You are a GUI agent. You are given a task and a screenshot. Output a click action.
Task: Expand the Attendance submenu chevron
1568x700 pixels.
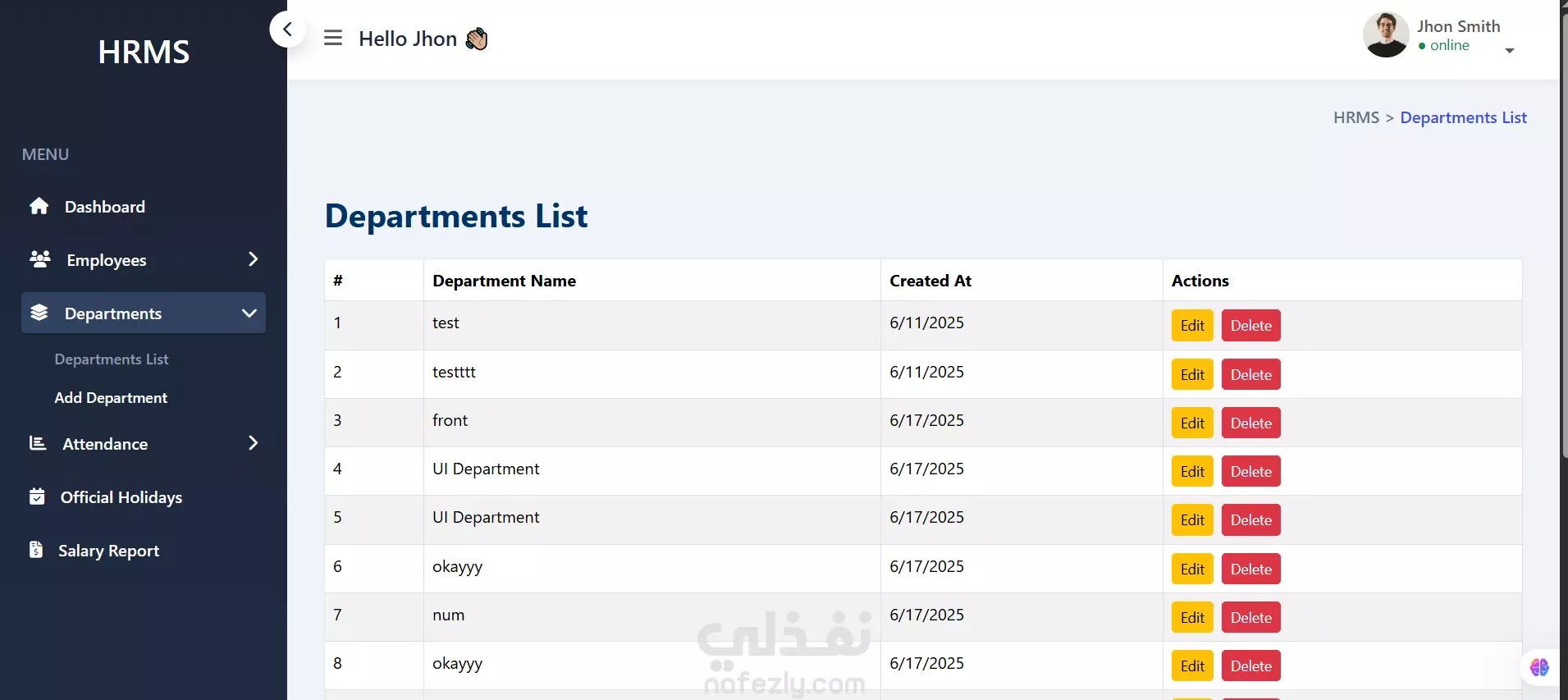253,443
